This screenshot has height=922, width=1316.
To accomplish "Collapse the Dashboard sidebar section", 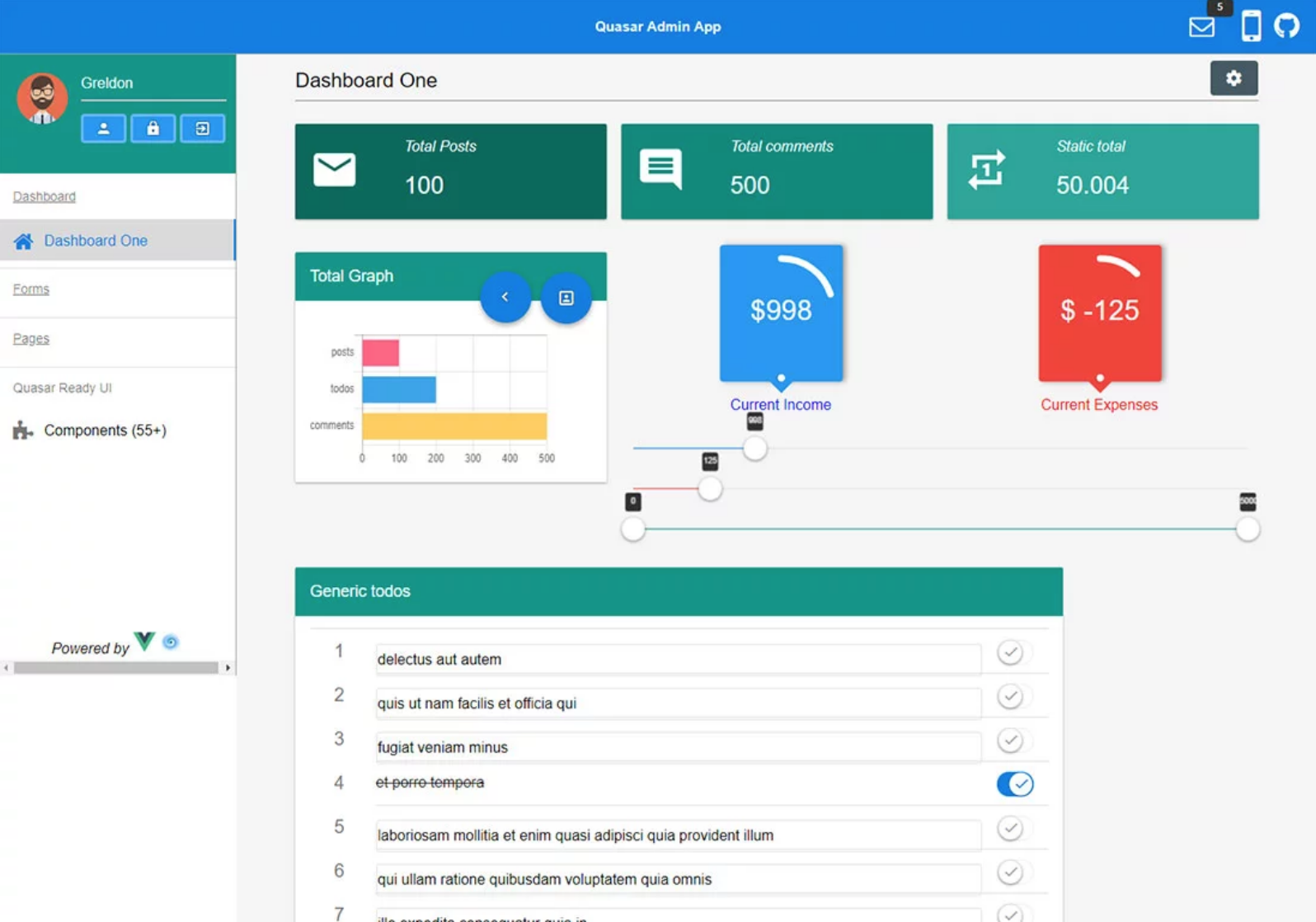I will (45, 197).
